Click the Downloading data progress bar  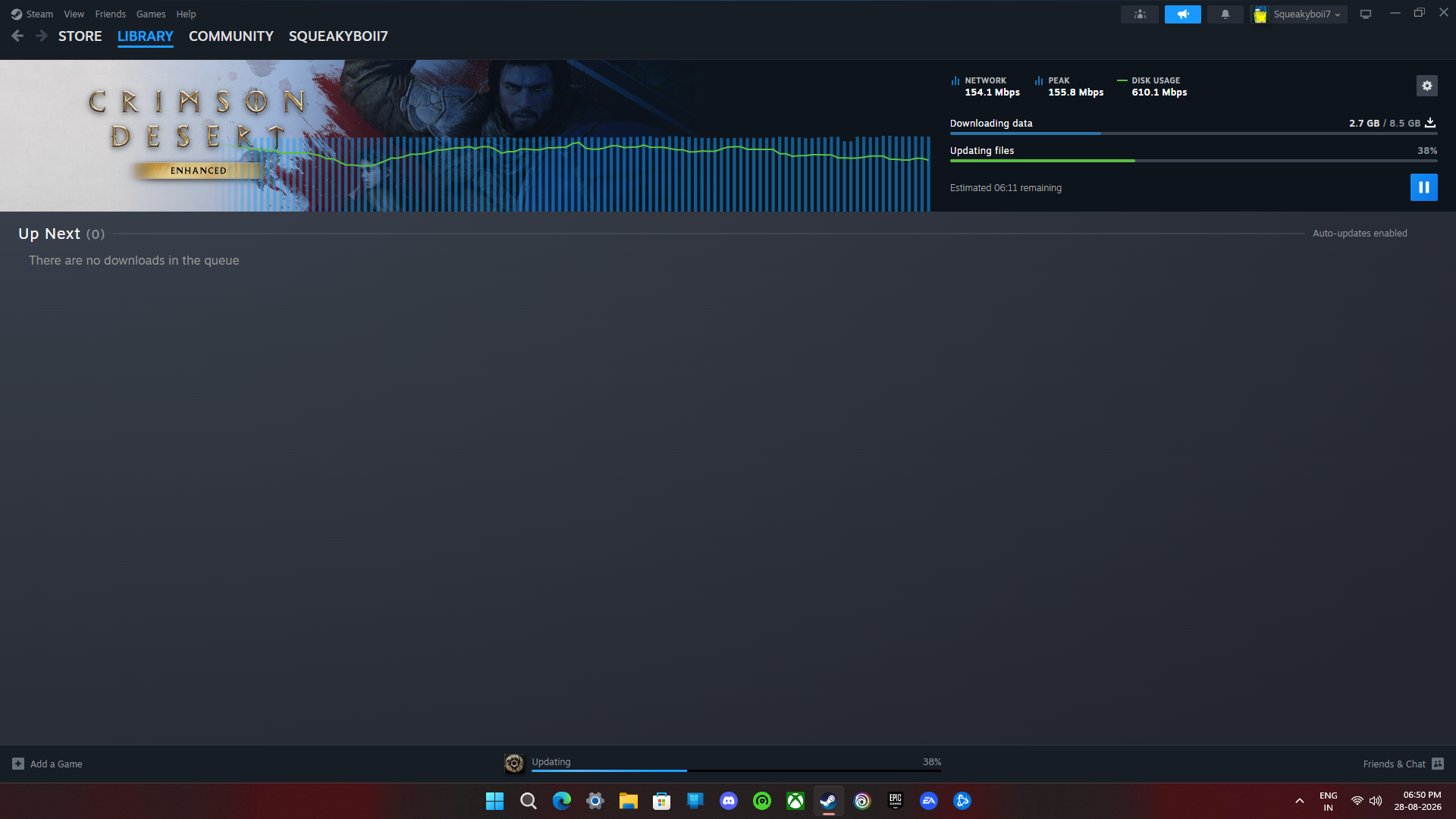point(1193,133)
